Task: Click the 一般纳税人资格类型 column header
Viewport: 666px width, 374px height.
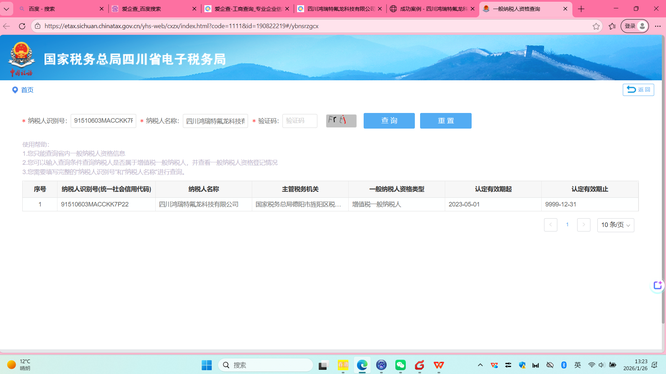Action: [397, 189]
